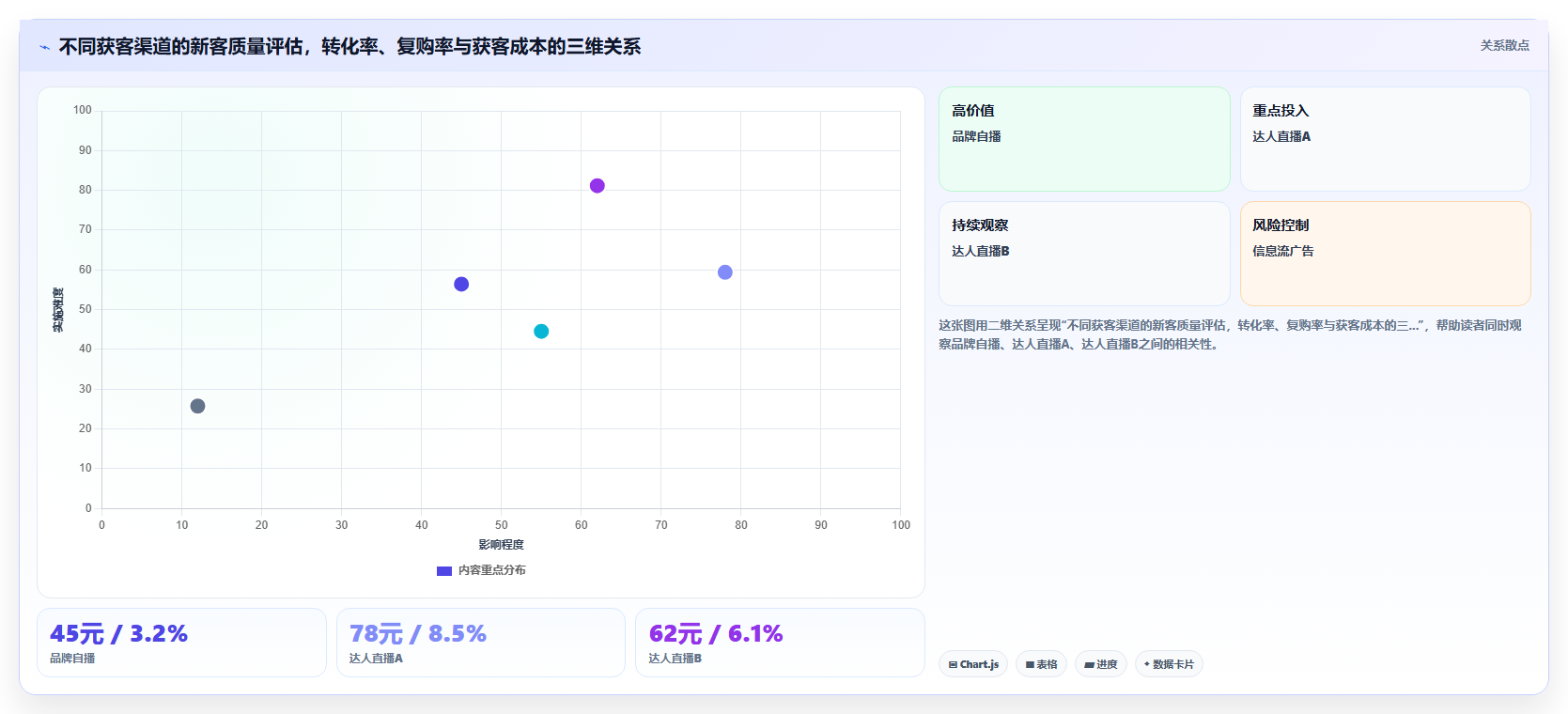The width and height of the screenshot is (1568, 714).
Task: Toggle the 内容重点分布 legend swatch
Action: coord(444,570)
